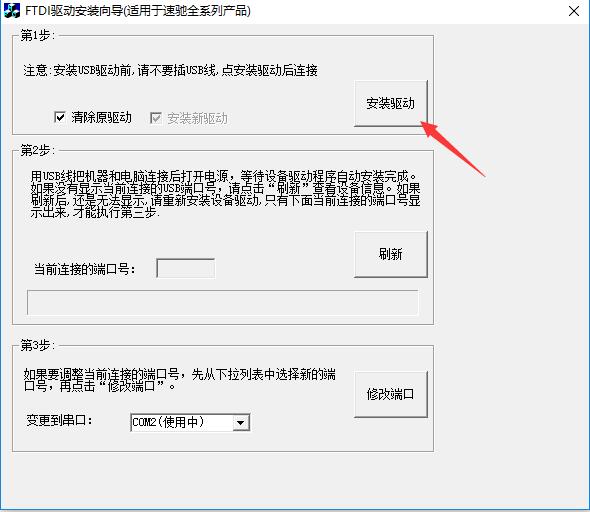Image resolution: width=590 pixels, height=512 pixels.
Task: Close the FTDI驱动安装向导 window
Action: 574,11
